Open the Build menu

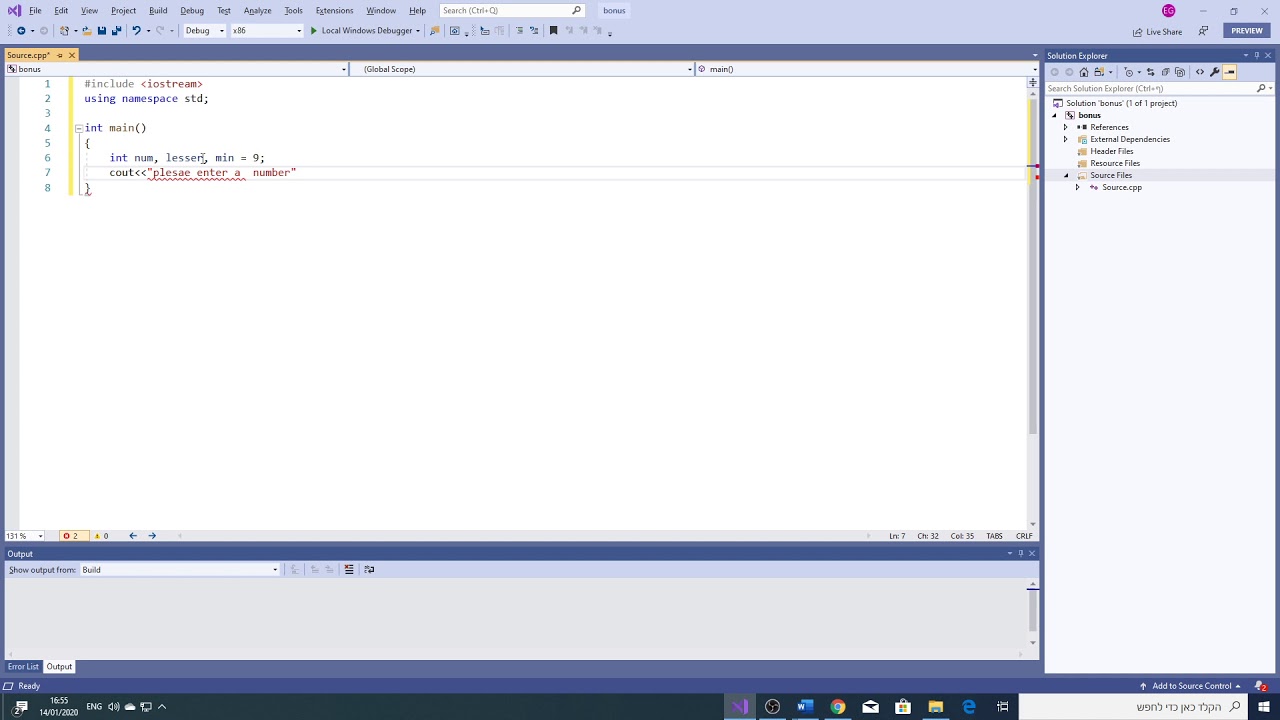pyautogui.click(x=158, y=10)
